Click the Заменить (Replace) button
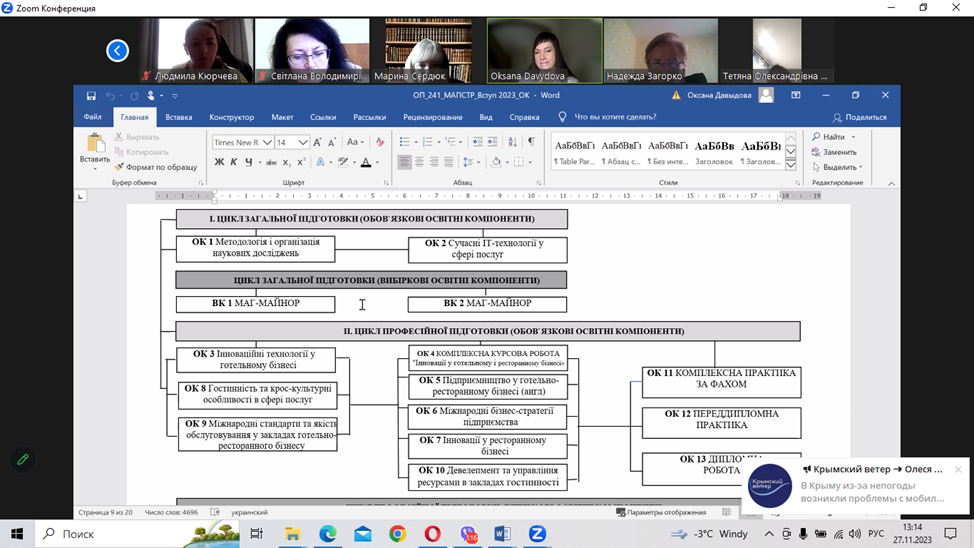Viewport: 974px width, 548px height. [x=839, y=152]
